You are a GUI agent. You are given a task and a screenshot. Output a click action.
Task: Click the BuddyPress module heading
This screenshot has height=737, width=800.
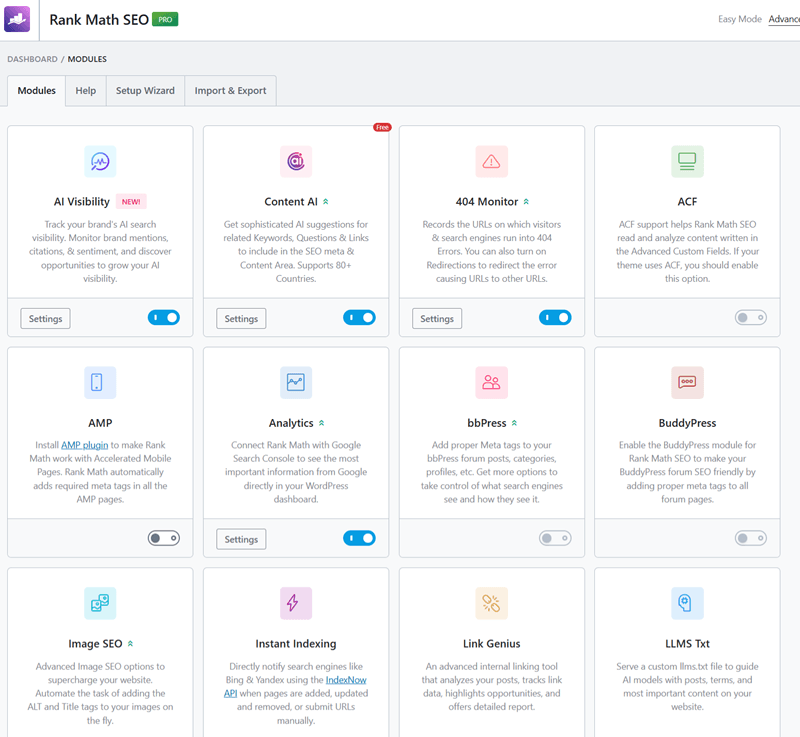tap(687, 423)
